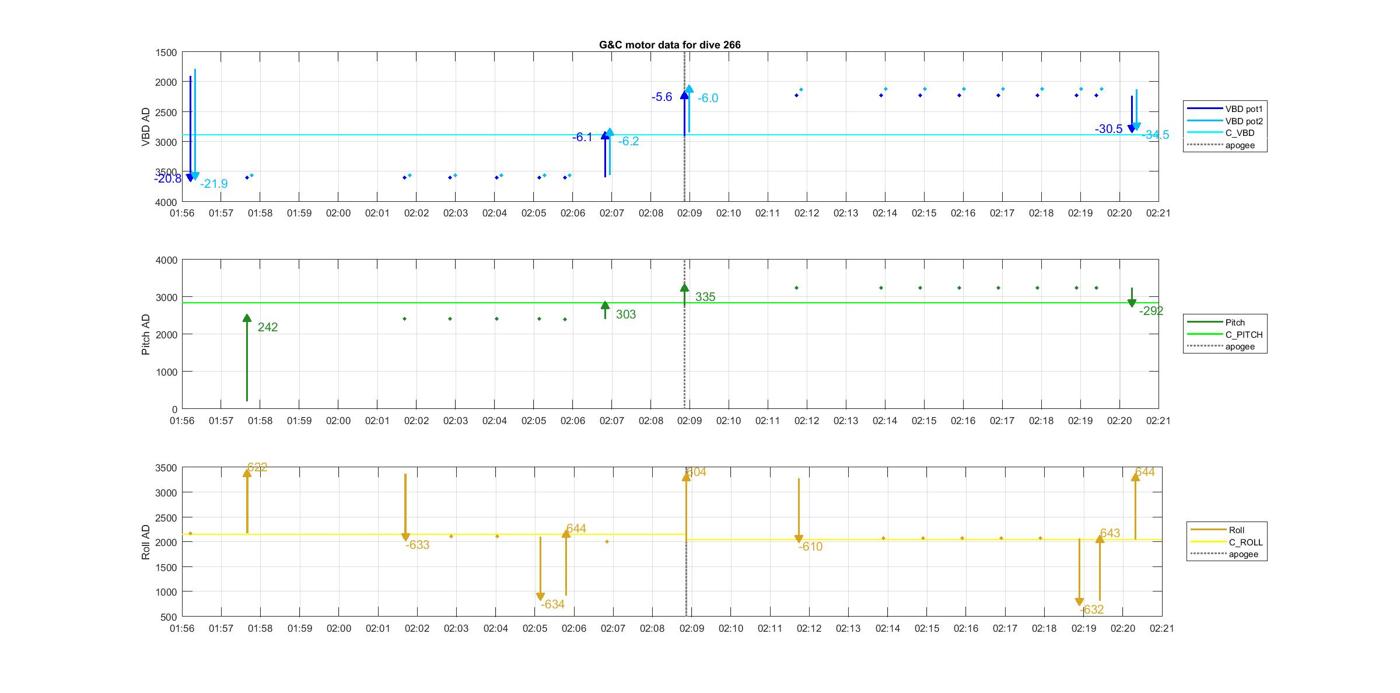This screenshot has width=1400, height=693.
Task: Click the "-5.6" VBD data label
Action: [x=662, y=97]
